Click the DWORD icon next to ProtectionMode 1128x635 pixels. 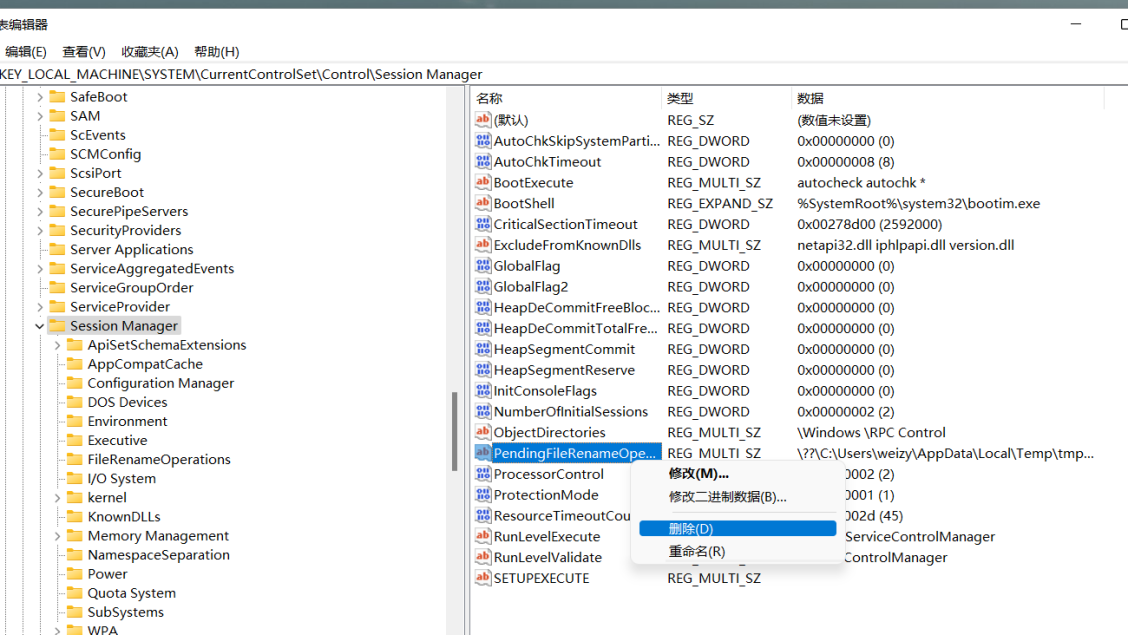click(x=484, y=494)
